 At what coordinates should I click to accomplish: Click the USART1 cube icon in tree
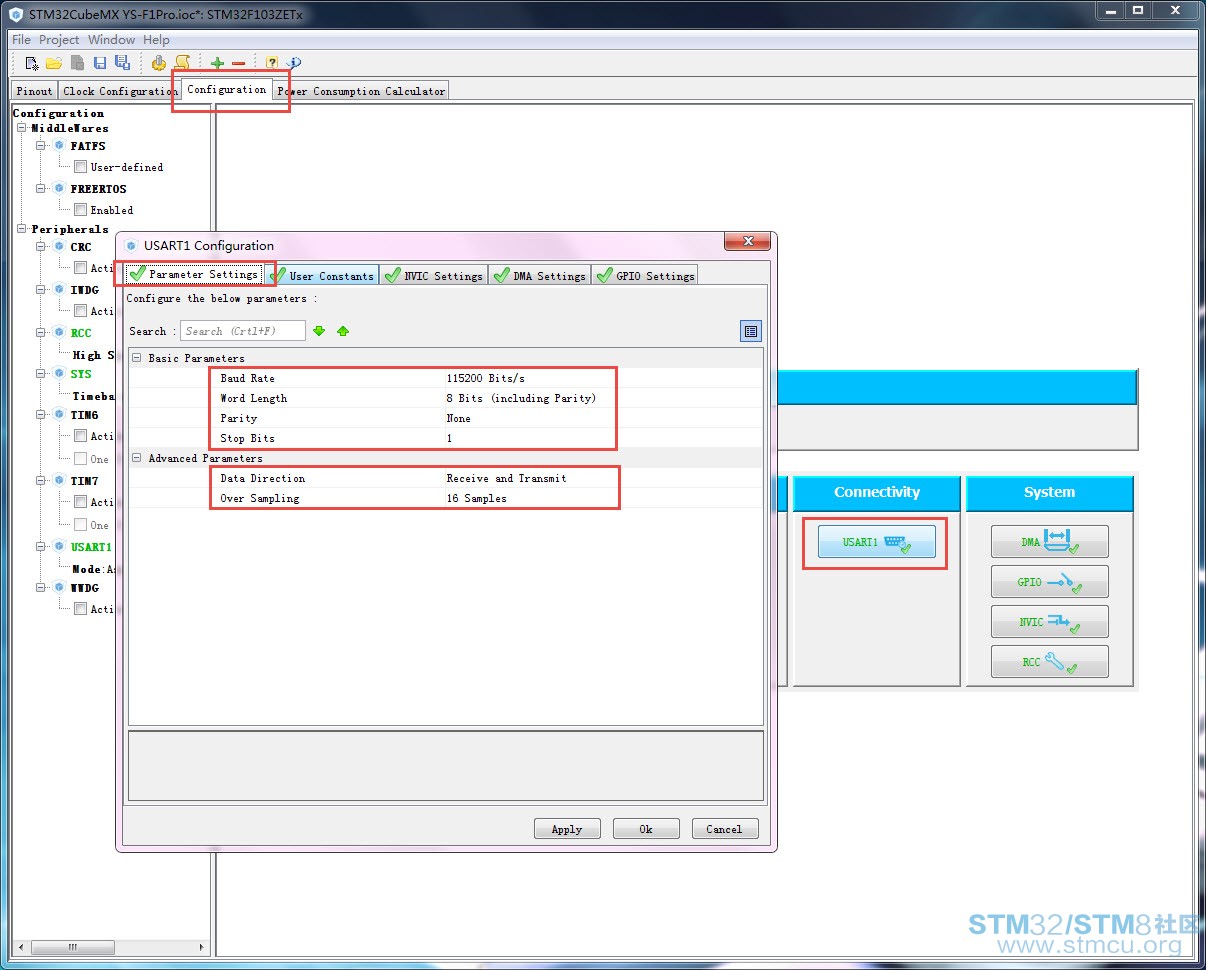pyautogui.click(x=59, y=547)
